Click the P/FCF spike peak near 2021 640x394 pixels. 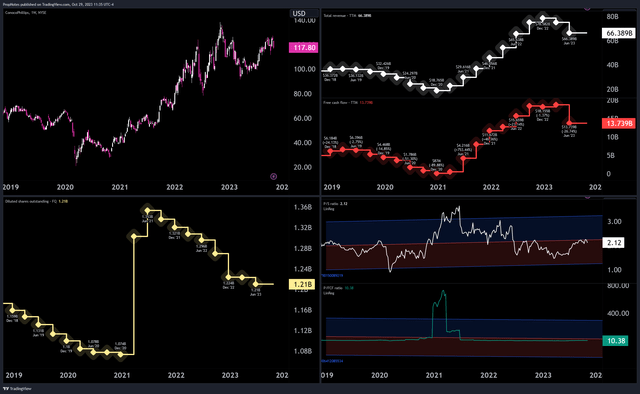pyautogui.click(x=443, y=291)
